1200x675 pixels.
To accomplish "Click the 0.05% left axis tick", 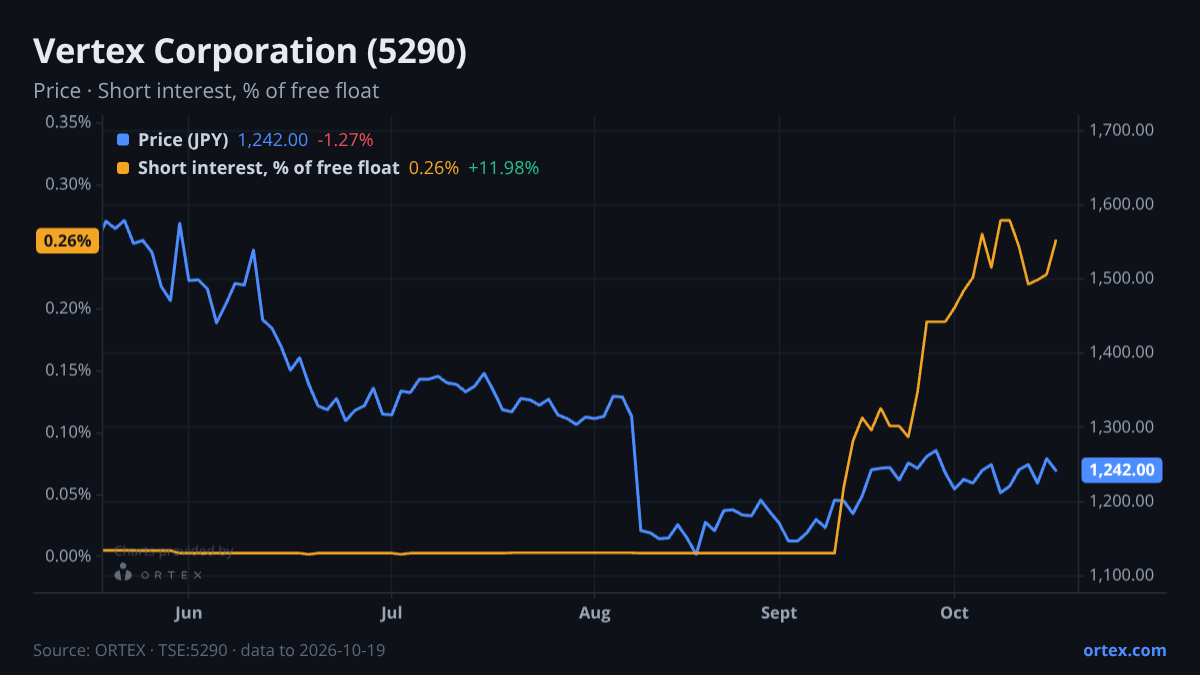I will coord(68,494).
